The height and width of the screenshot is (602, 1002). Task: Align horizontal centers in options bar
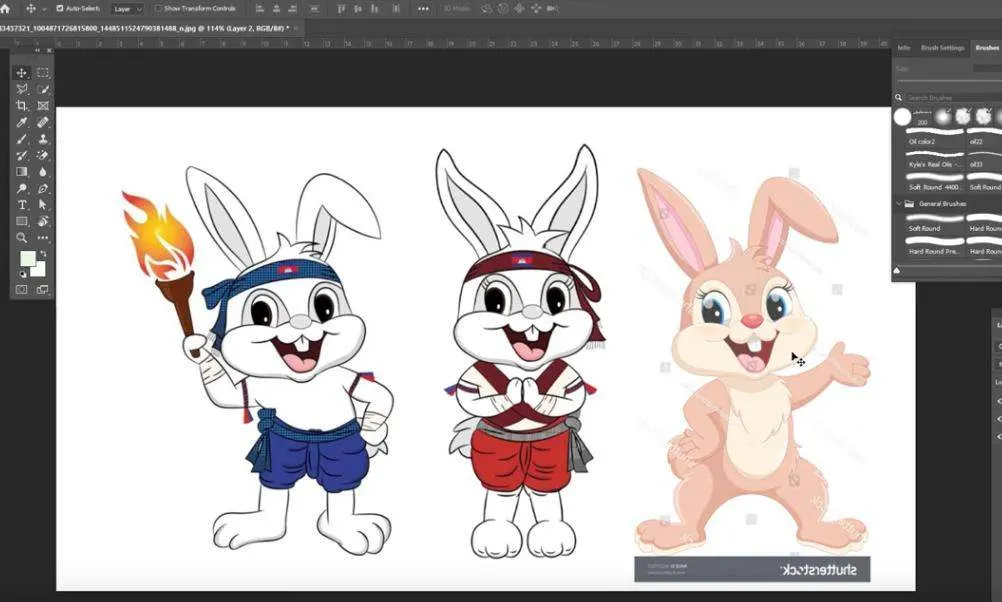[x=276, y=9]
